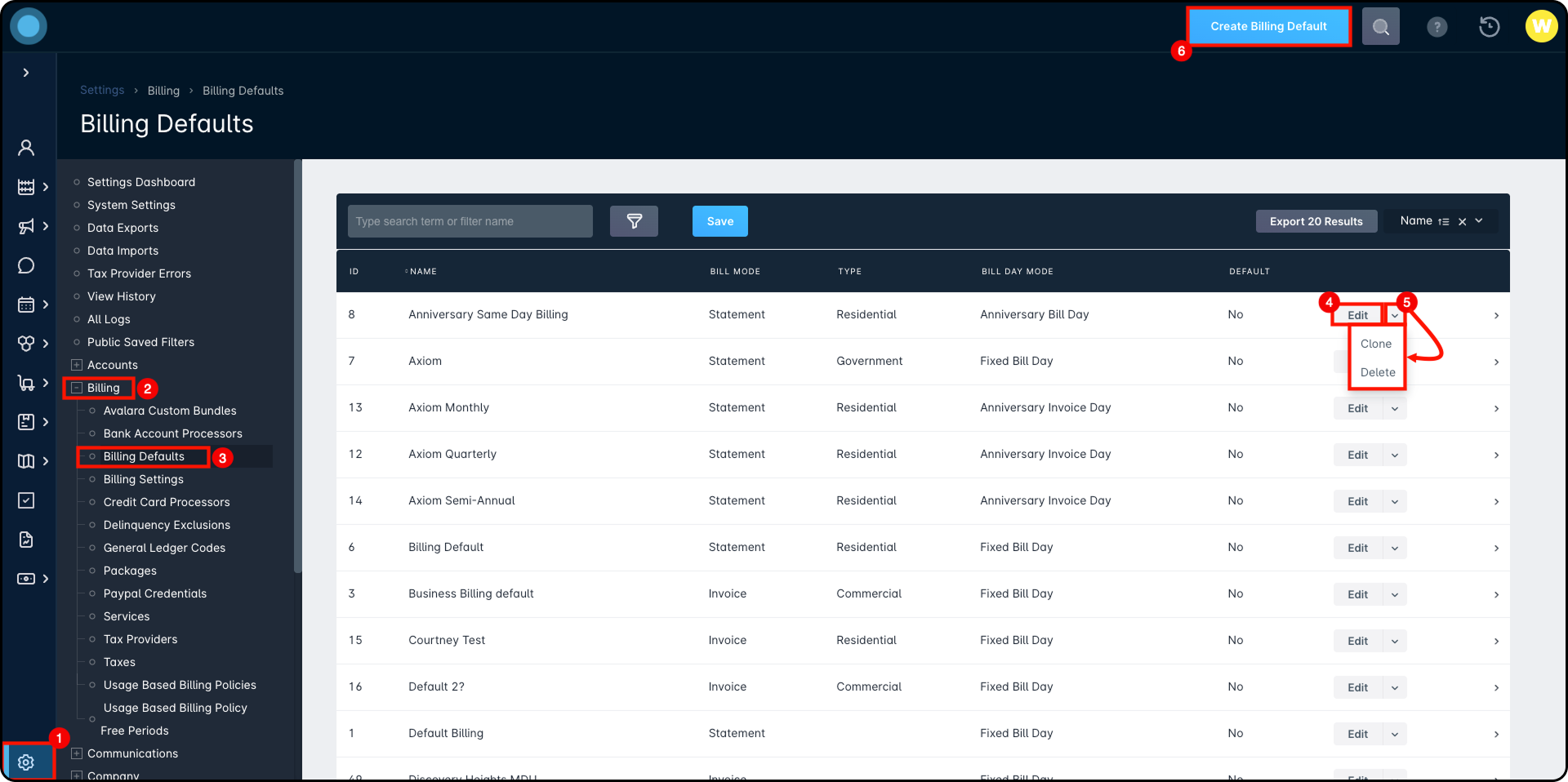Click "Government" type cell
This screenshot has height=782, width=1568.
(870, 361)
